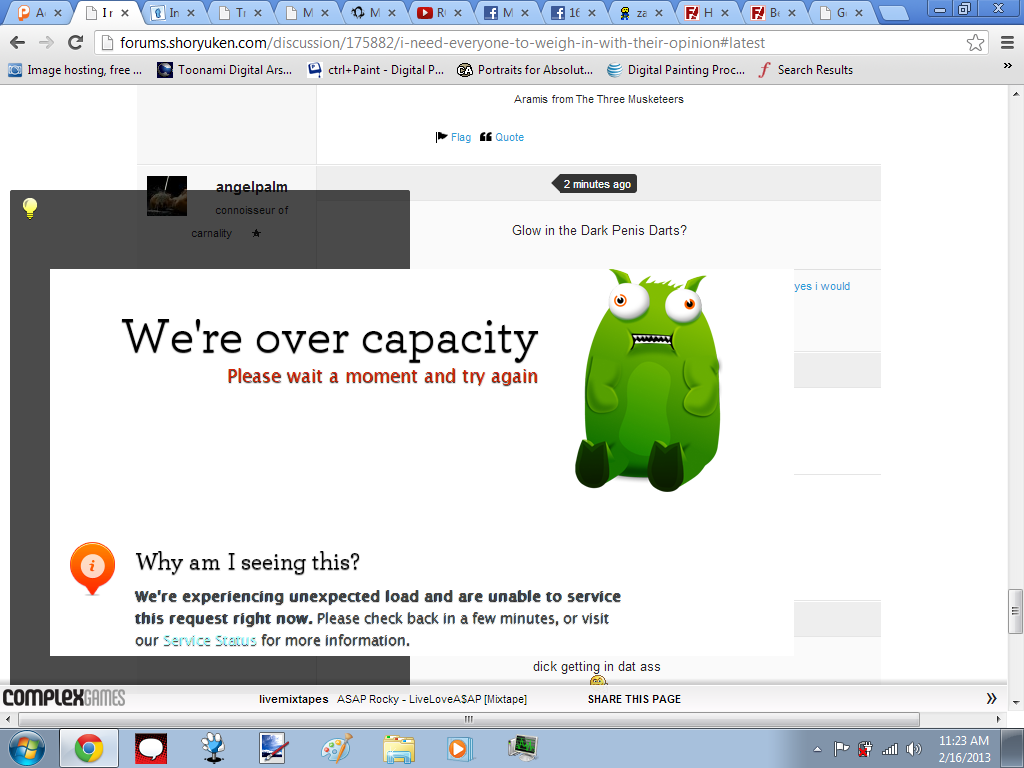Close the active forum tab

125,12
